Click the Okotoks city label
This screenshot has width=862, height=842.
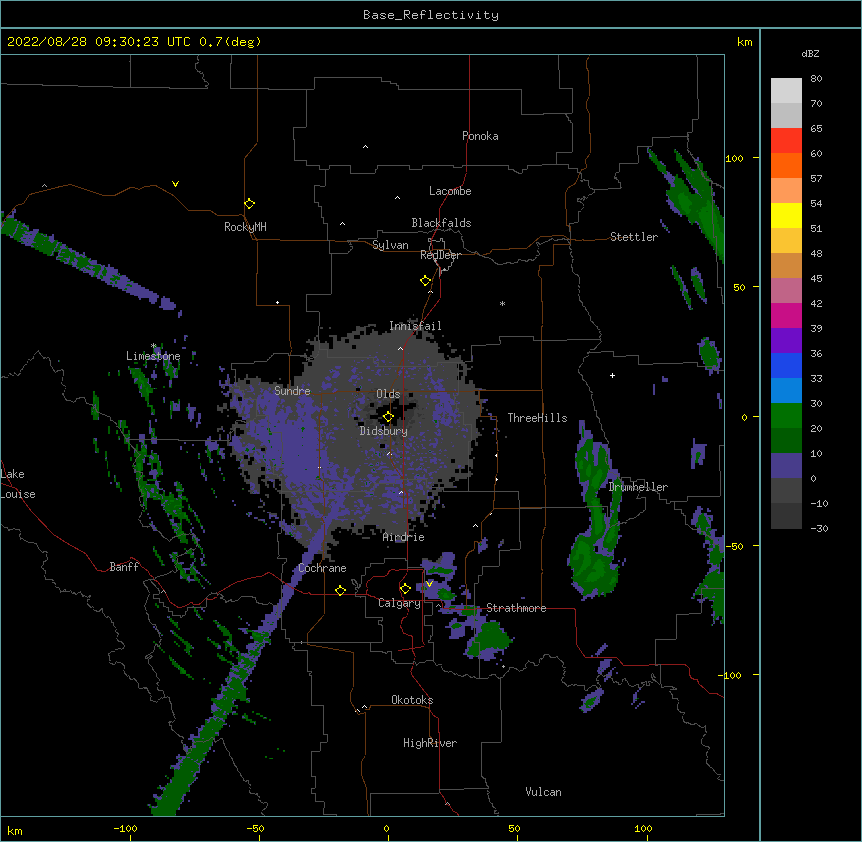click(x=412, y=700)
